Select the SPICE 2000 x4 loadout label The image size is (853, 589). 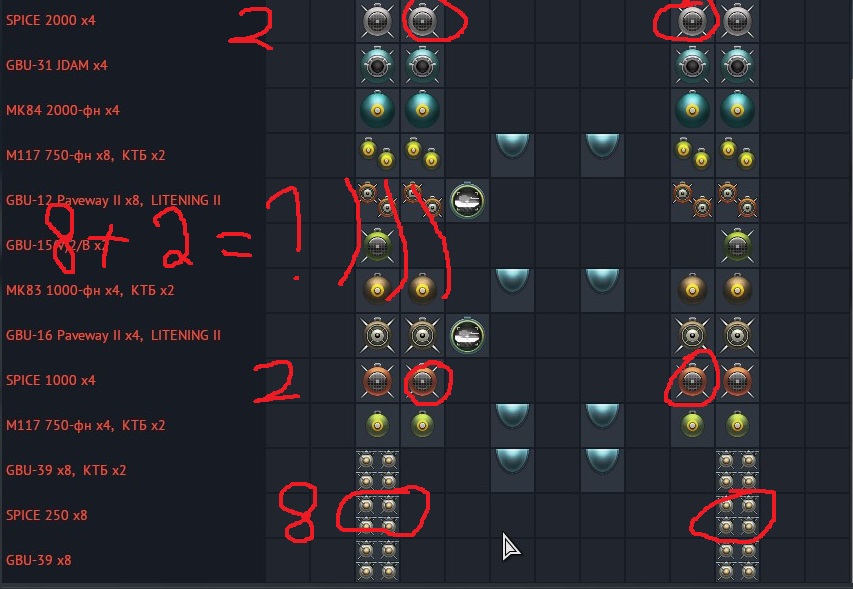pyautogui.click(x=51, y=20)
